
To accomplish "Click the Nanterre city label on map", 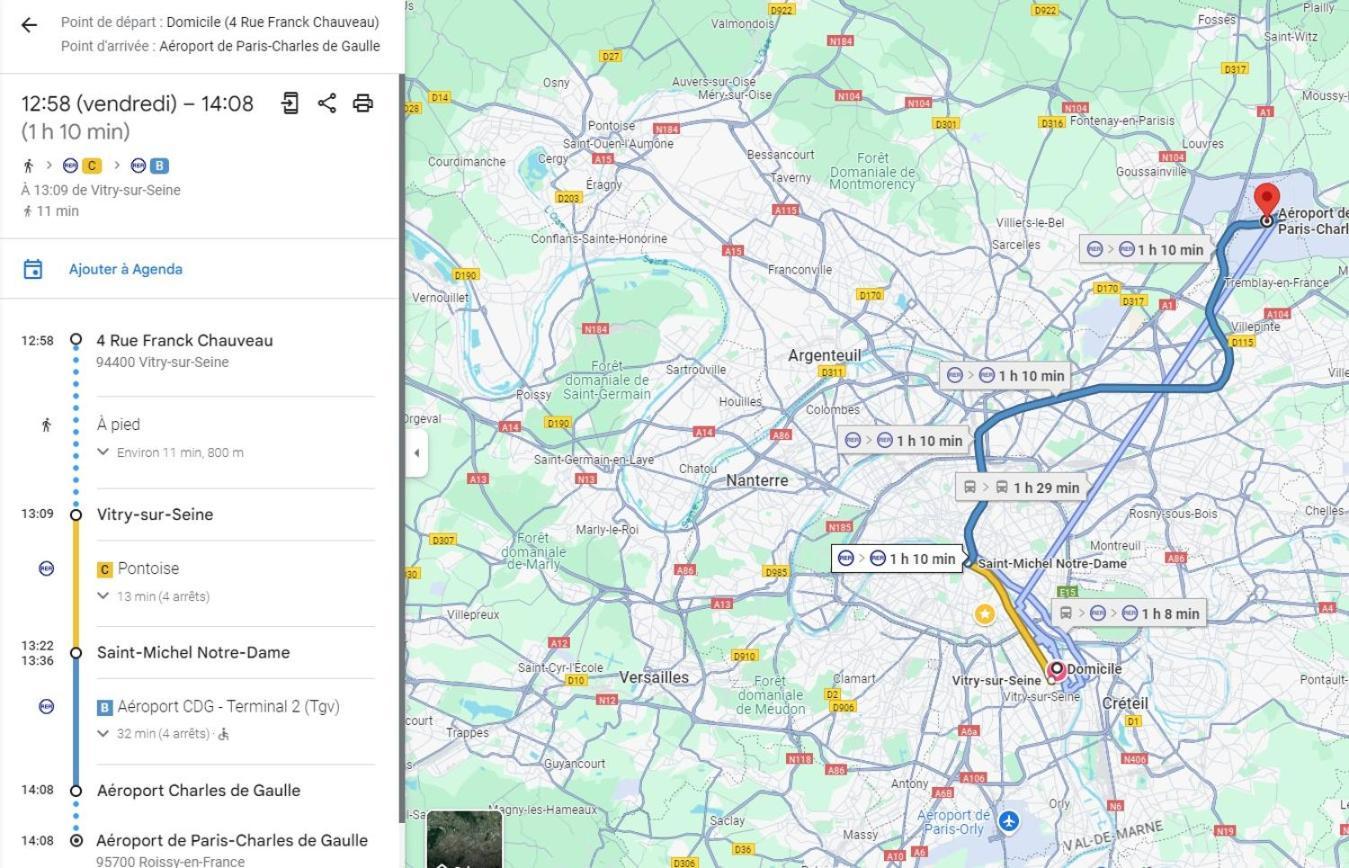I will tap(757, 480).
